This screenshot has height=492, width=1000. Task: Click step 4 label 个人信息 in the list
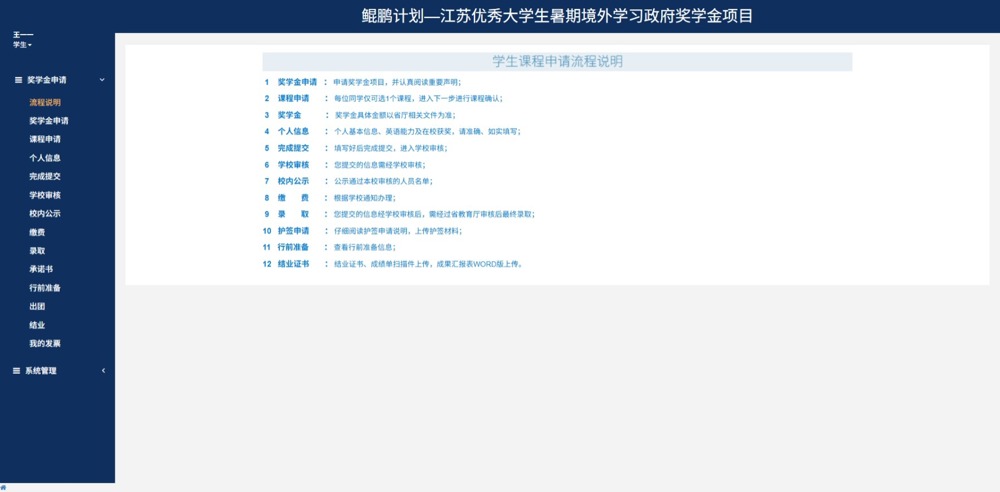(x=293, y=131)
